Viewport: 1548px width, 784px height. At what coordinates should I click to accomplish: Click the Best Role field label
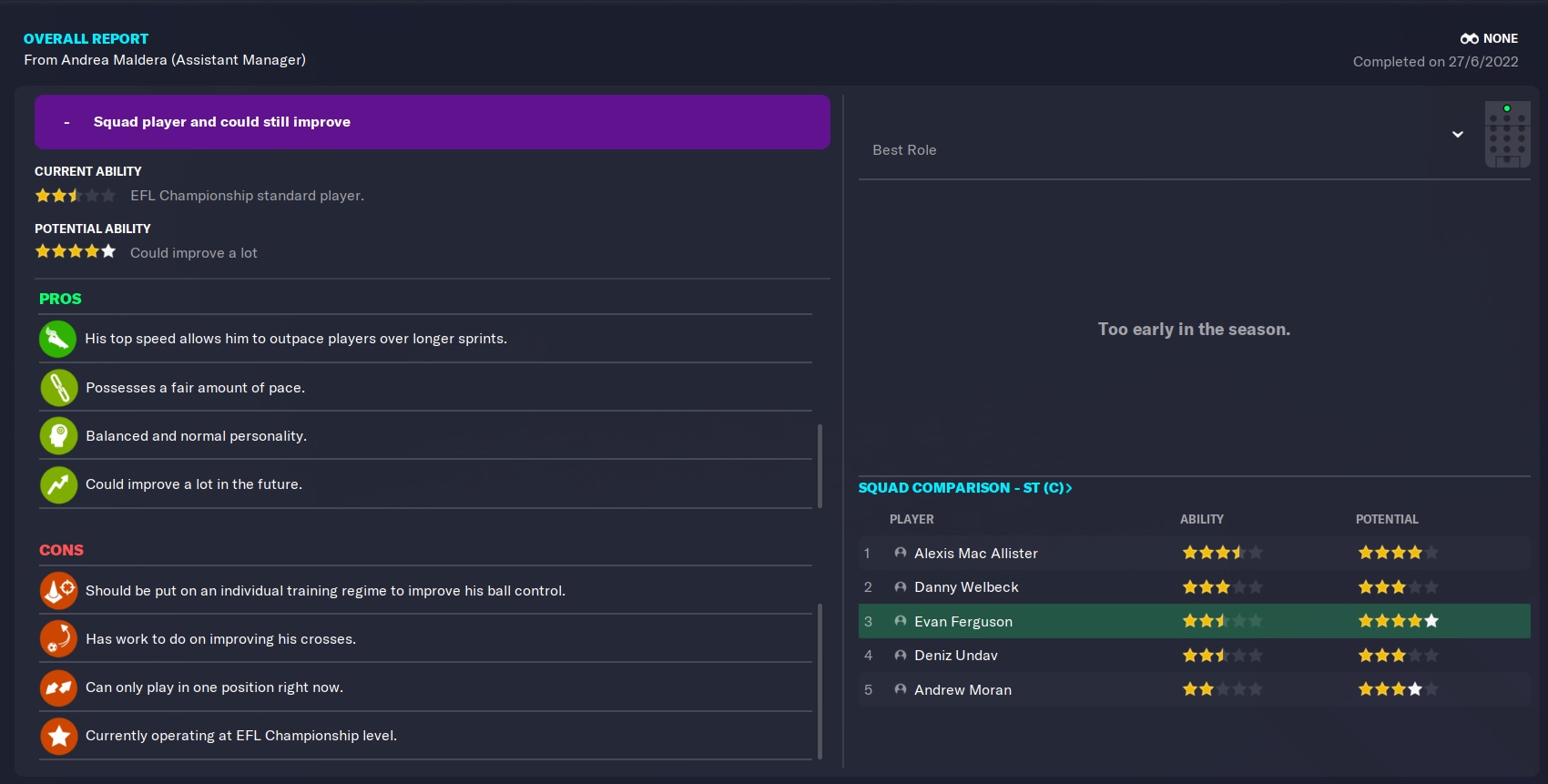(904, 150)
